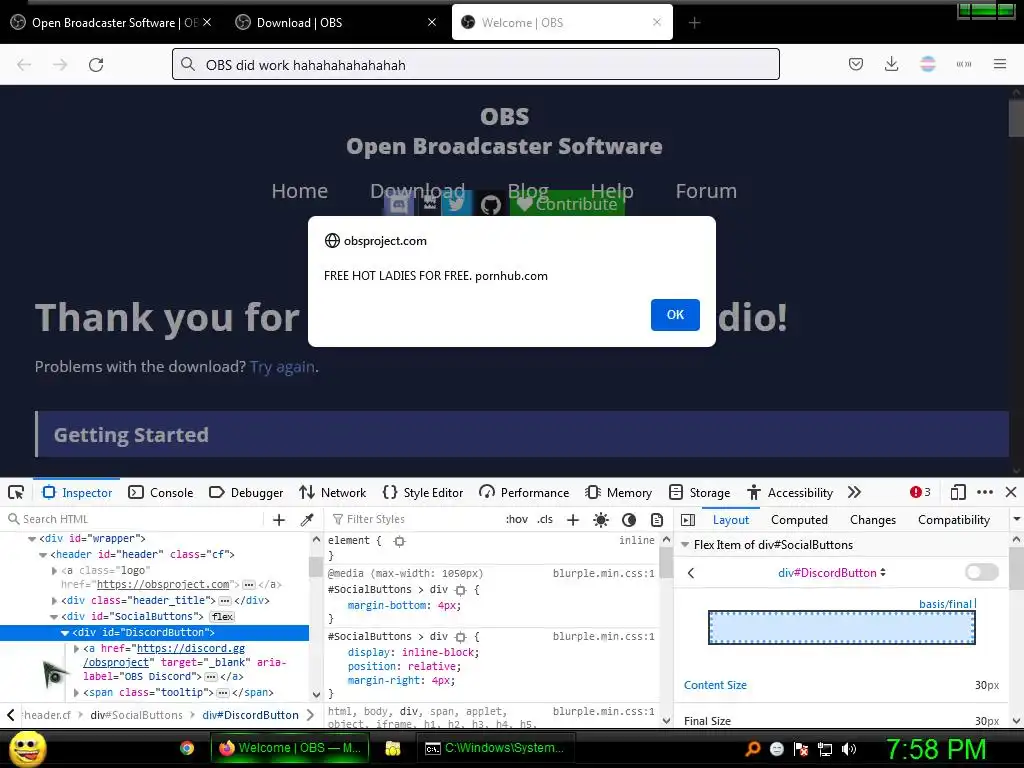Toggle the three-pane inspector sidebar button
The width and height of the screenshot is (1024, 768).
(x=688, y=520)
